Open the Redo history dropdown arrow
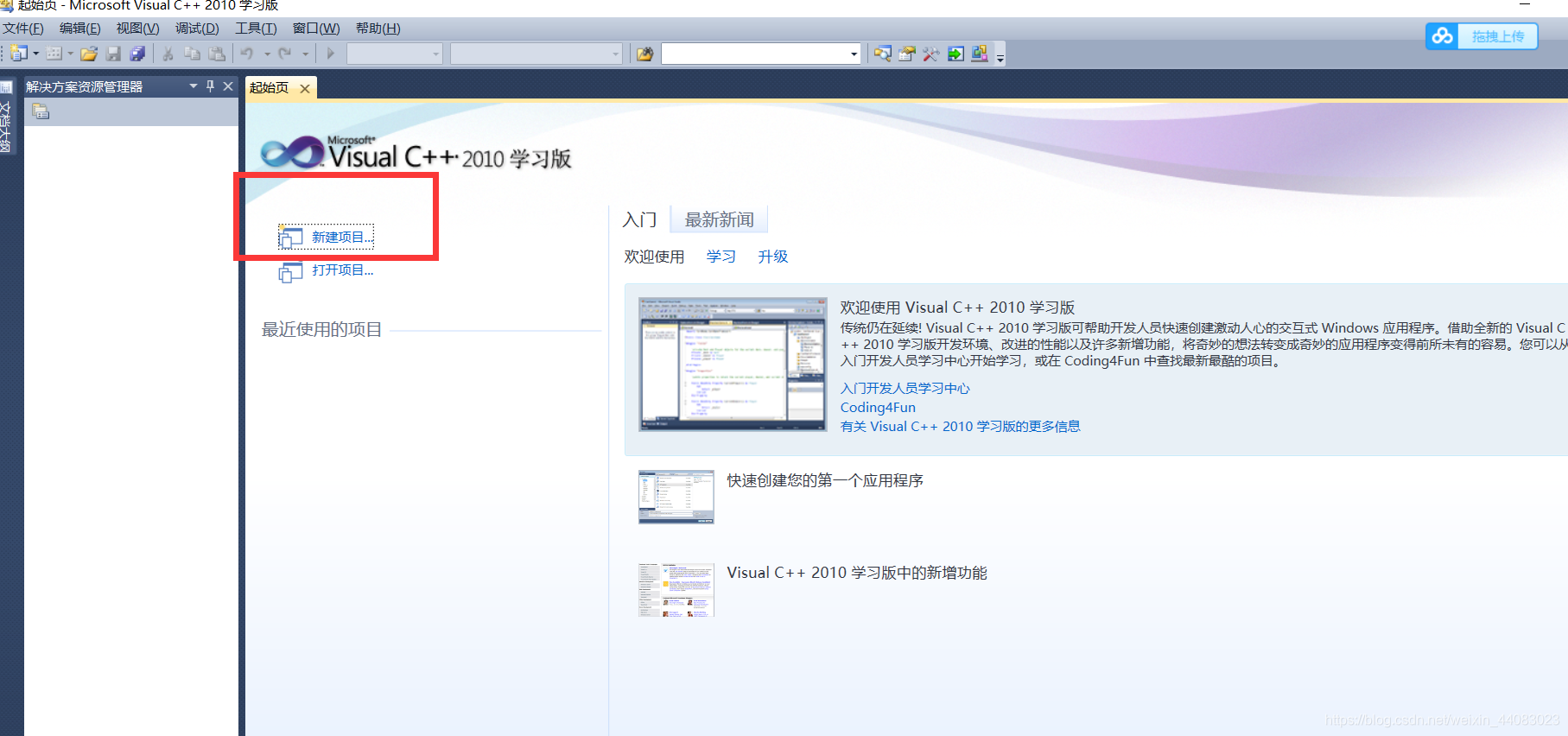The height and width of the screenshot is (736, 1568). (x=305, y=54)
